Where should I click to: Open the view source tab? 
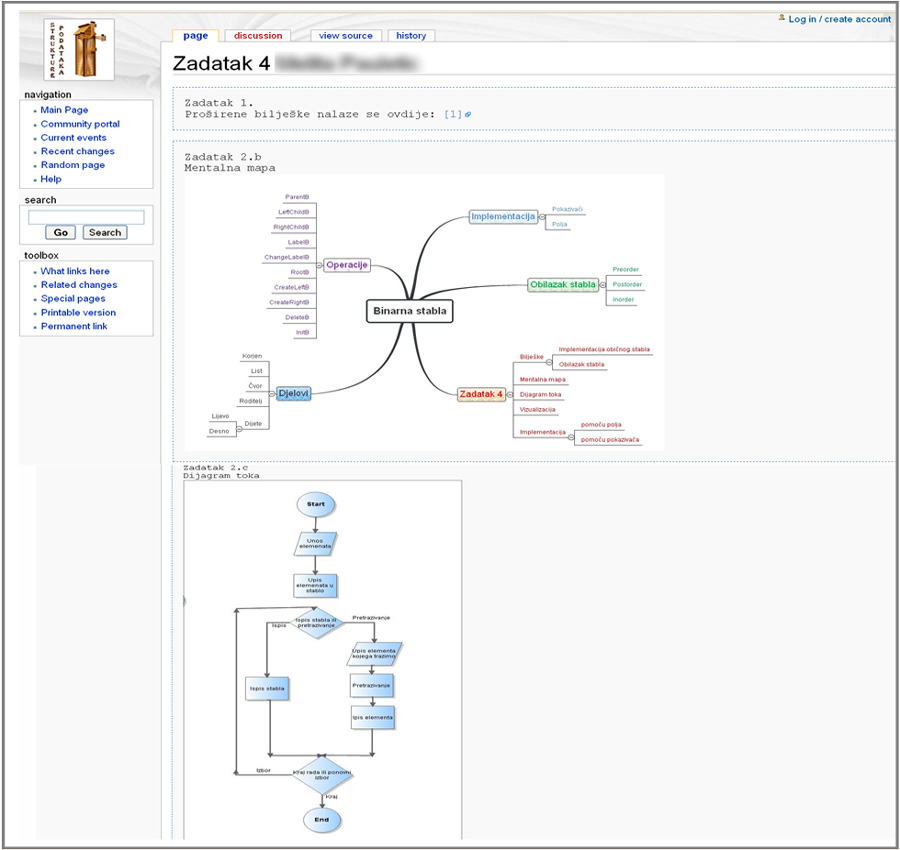point(346,36)
